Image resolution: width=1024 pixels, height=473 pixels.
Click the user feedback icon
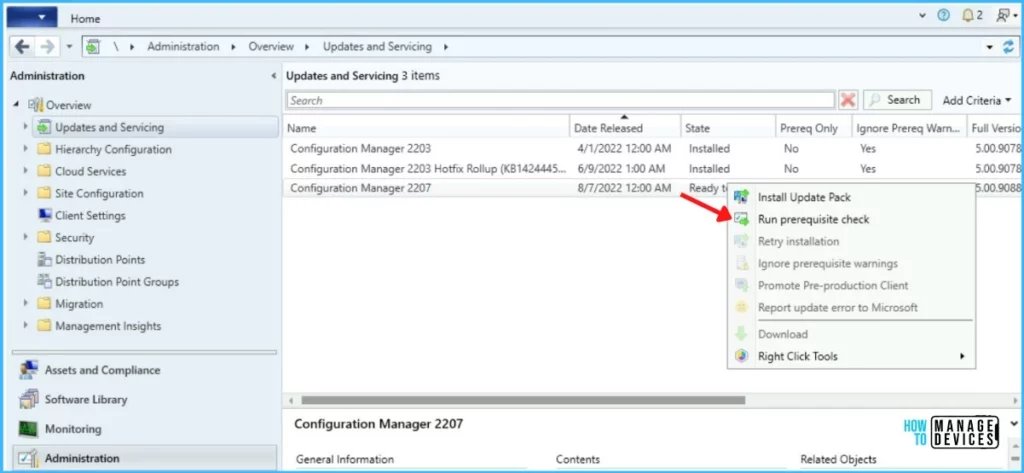[x=1004, y=16]
